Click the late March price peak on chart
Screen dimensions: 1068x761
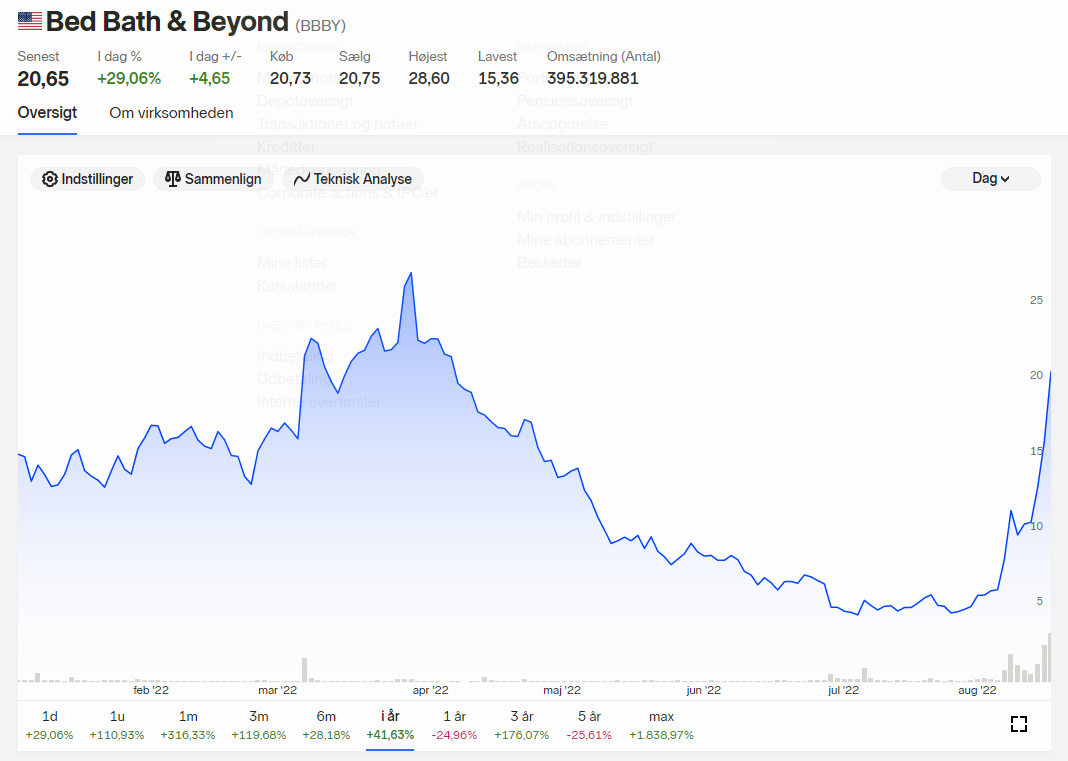click(x=411, y=274)
